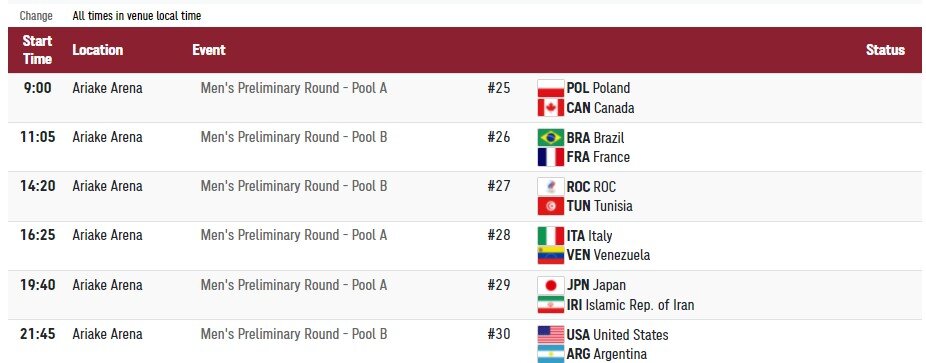The image size is (926, 363).
Task: Open the USA United States team link
Action: pyautogui.click(x=617, y=335)
